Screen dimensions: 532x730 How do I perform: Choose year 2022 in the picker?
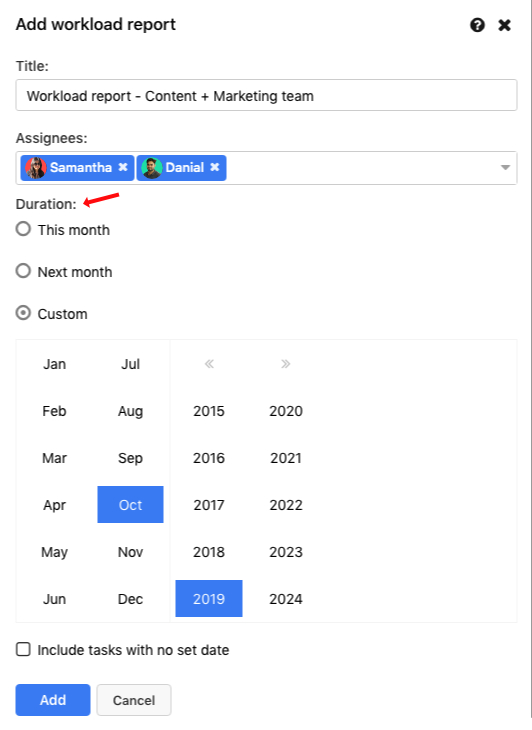286,505
